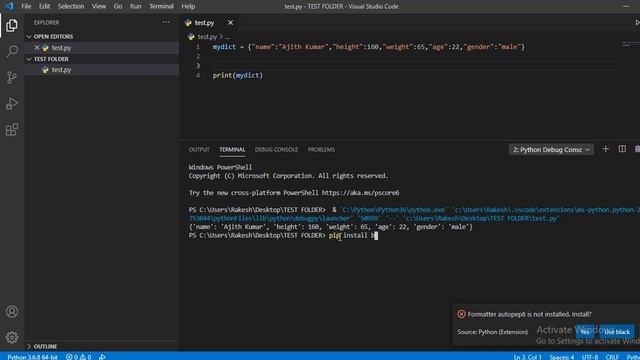
Task: Switch to the Terminal panel tab
Action: [232, 150]
